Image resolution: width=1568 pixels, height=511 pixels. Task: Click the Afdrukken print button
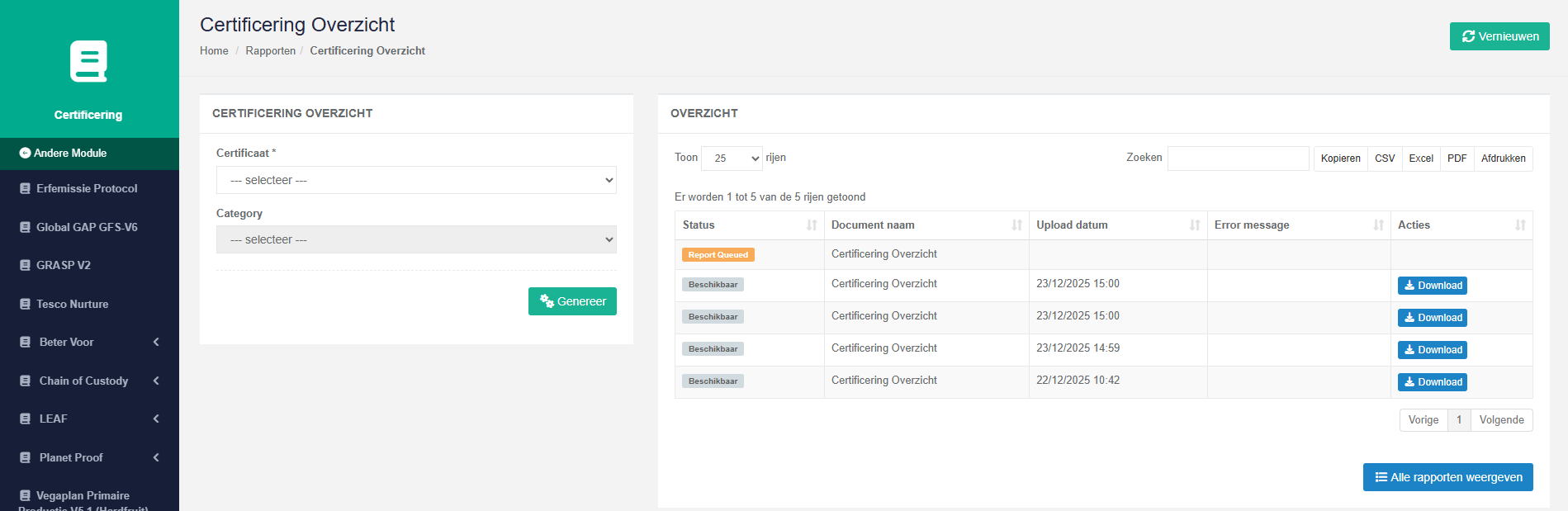[1503, 159]
